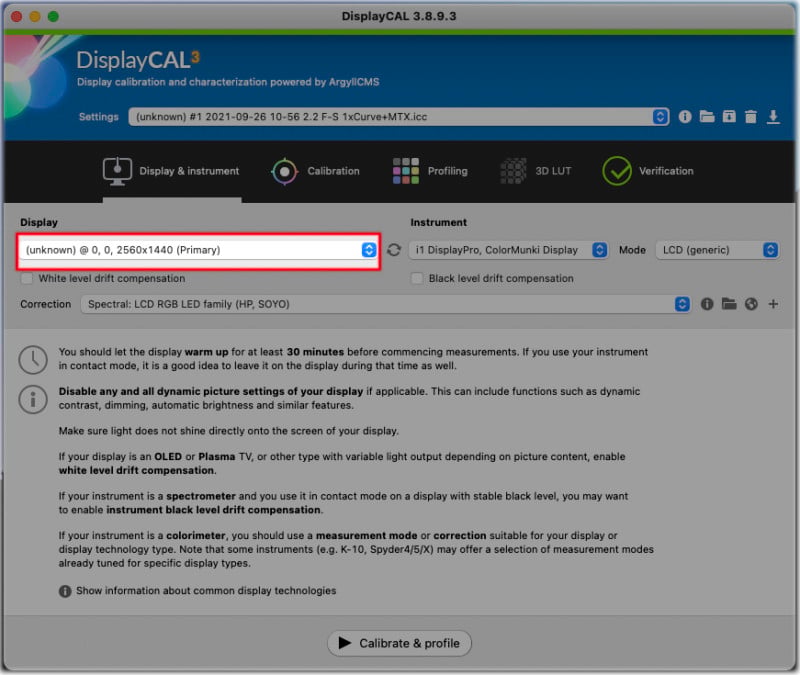Enable White level drift compensation
The width and height of the screenshot is (800, 675).
tap(27, 279)
